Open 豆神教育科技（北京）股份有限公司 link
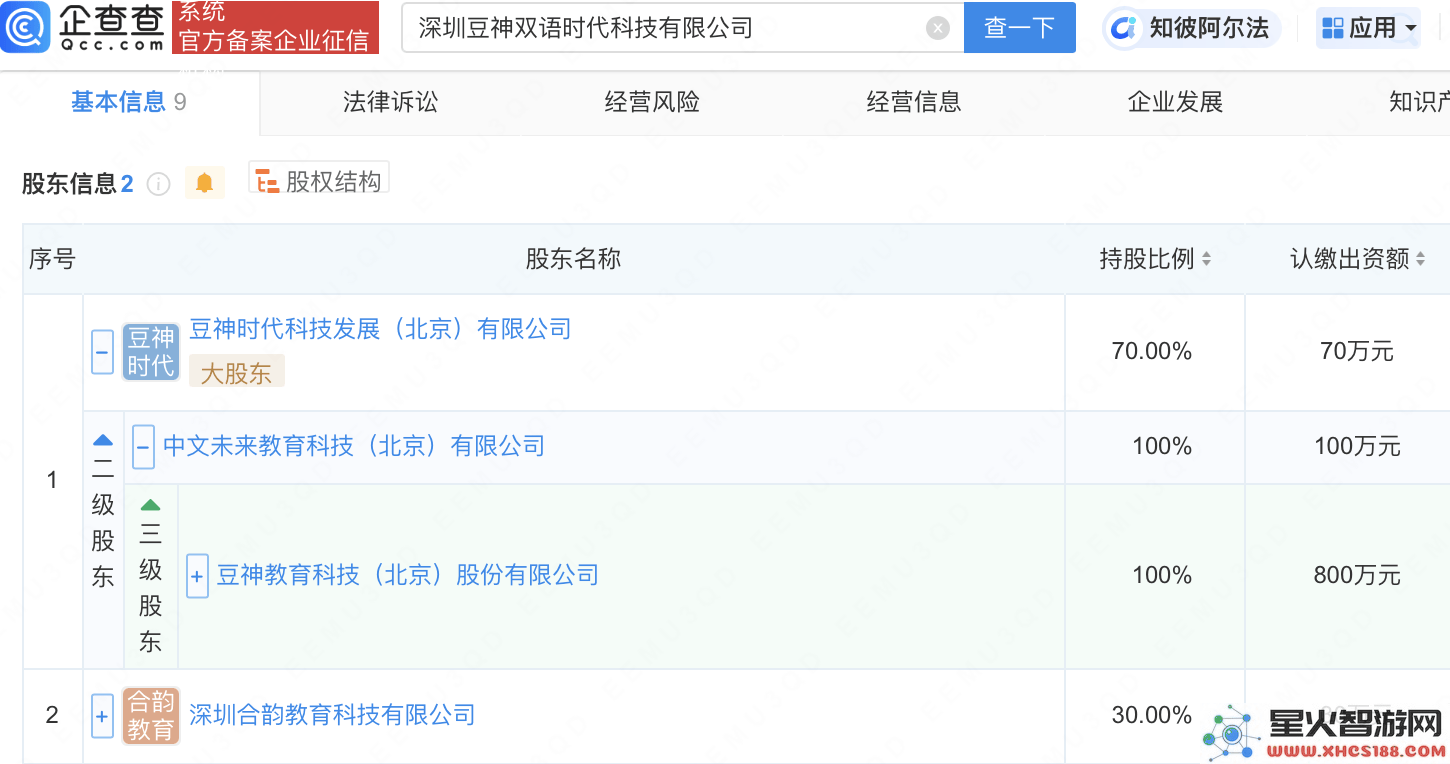 [x=408, y=575]
